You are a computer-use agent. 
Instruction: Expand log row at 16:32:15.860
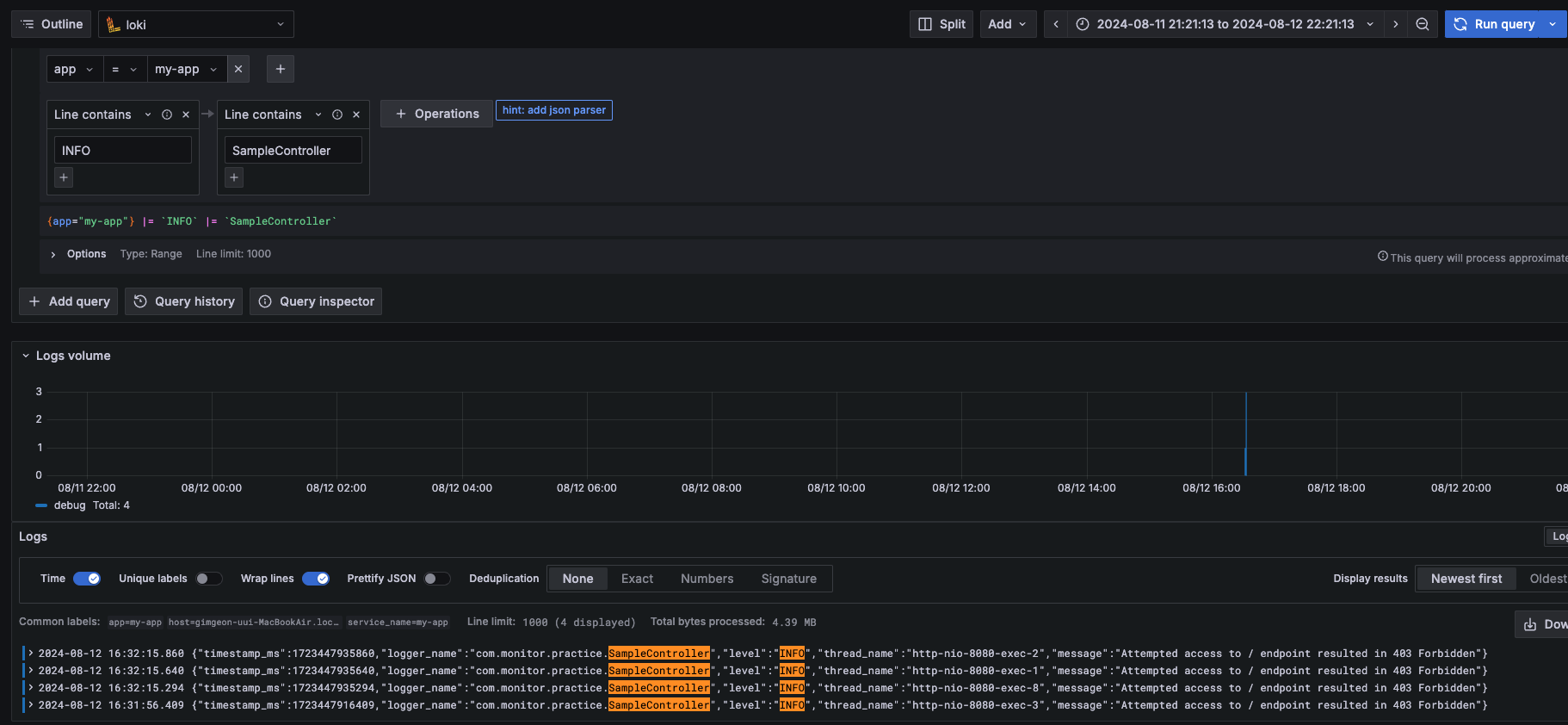pyautogui.click(x=31, y=654)
